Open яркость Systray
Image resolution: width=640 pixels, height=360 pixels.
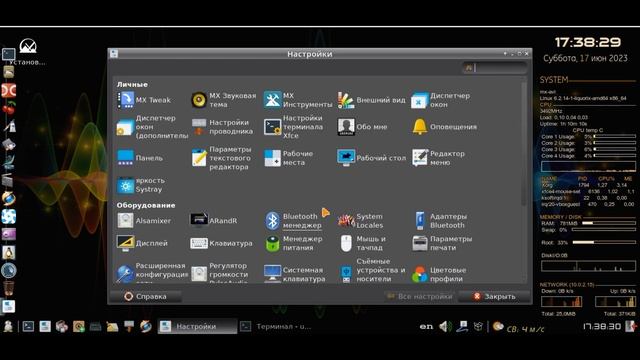141,185
